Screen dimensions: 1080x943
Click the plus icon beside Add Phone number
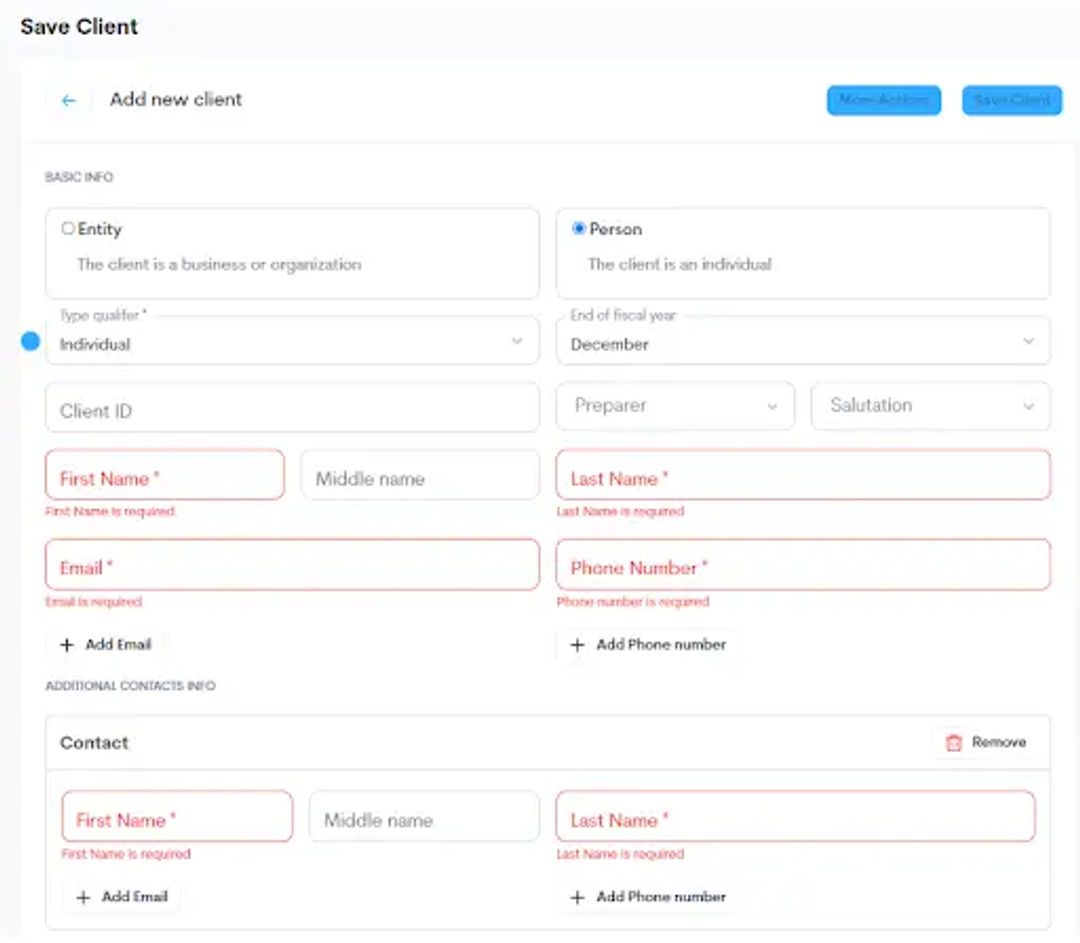pyautogui.click(x=578, y=645)
